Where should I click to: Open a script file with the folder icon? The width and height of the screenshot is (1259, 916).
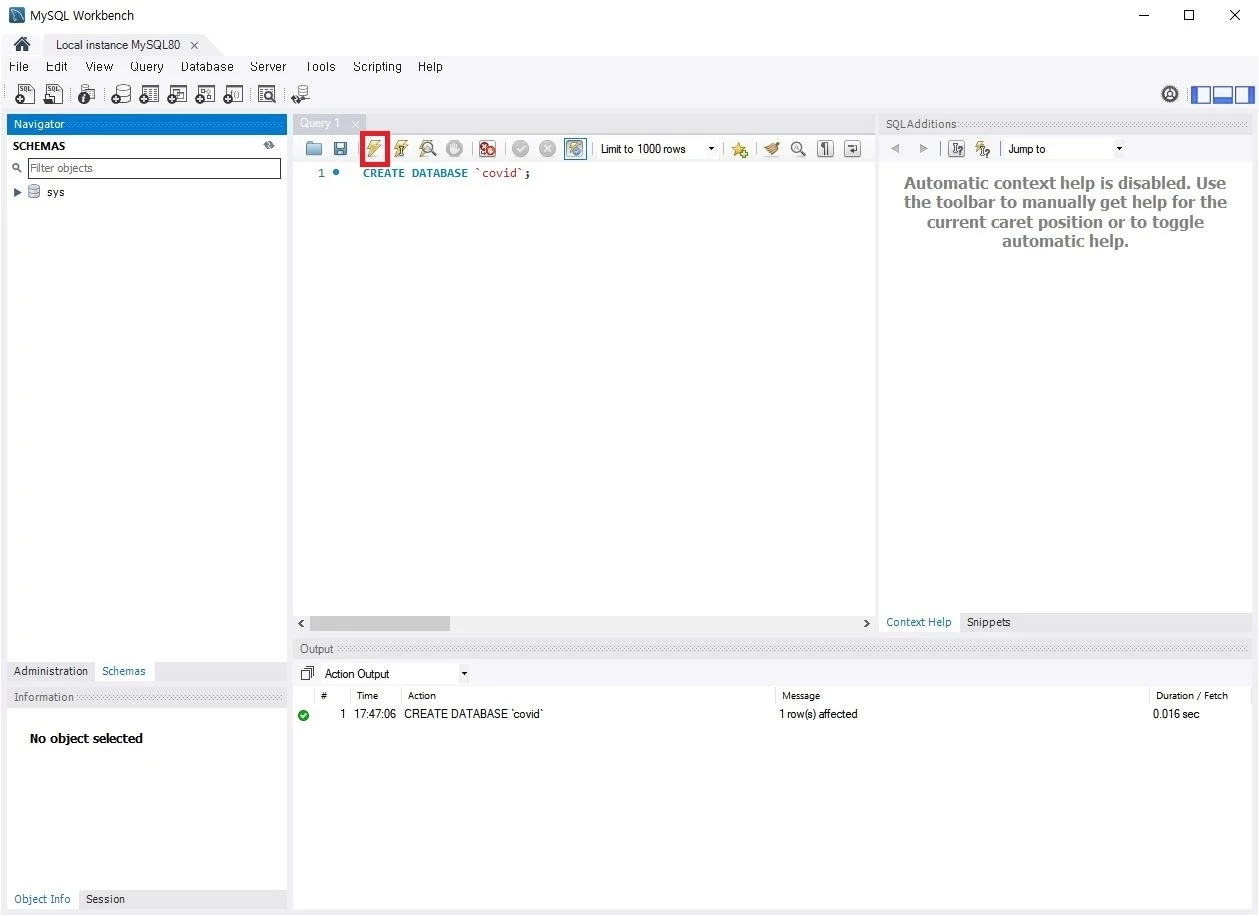click(x=314, y=149)
